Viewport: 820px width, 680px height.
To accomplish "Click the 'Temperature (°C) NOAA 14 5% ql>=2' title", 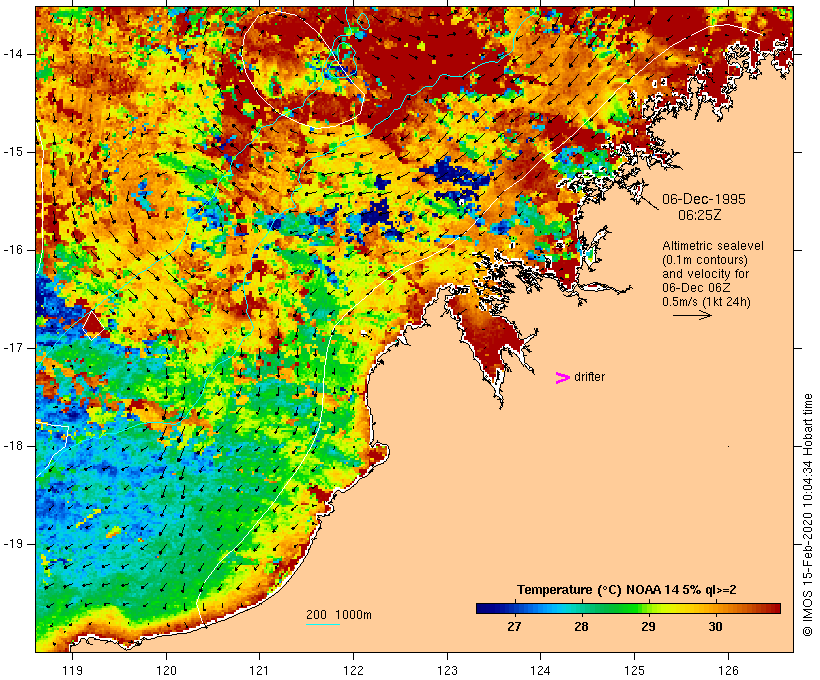I will click(627, 590).
